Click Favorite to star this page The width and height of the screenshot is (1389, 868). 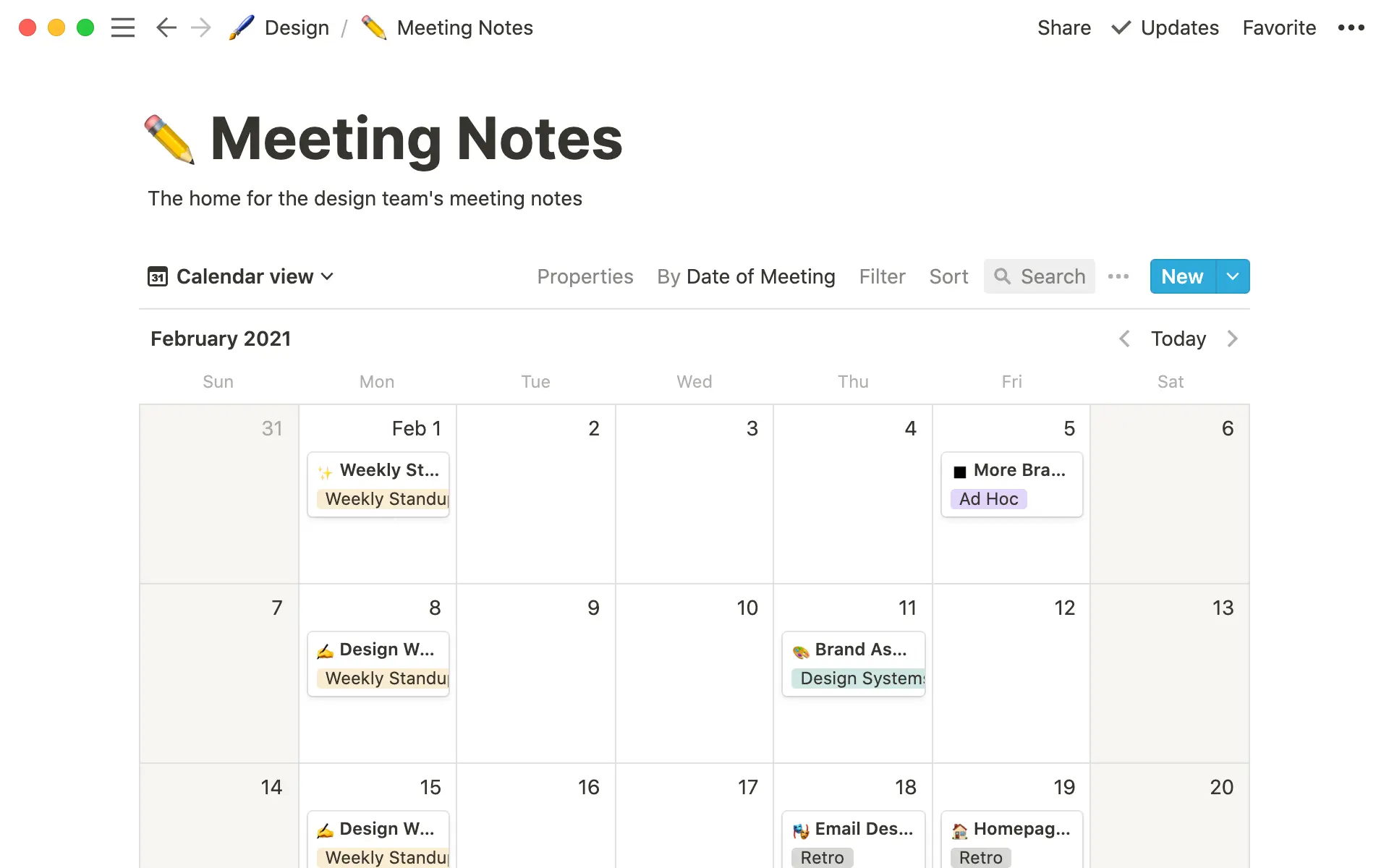pos(1278,27)
